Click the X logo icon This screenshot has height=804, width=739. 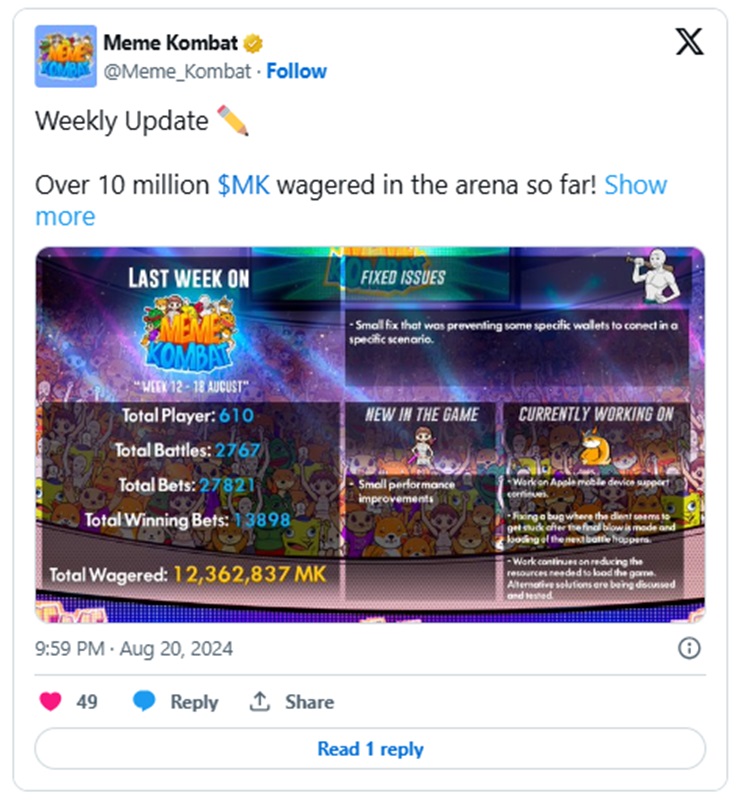(x=689, y=42)
